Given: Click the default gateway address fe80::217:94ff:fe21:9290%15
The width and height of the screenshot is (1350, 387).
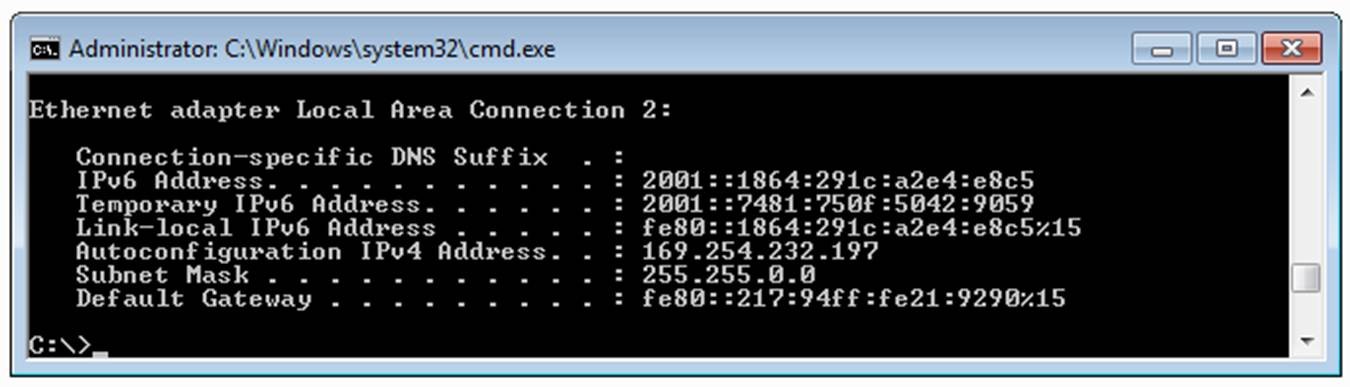Looking at the screenshot, I should (x=854, y=299).
